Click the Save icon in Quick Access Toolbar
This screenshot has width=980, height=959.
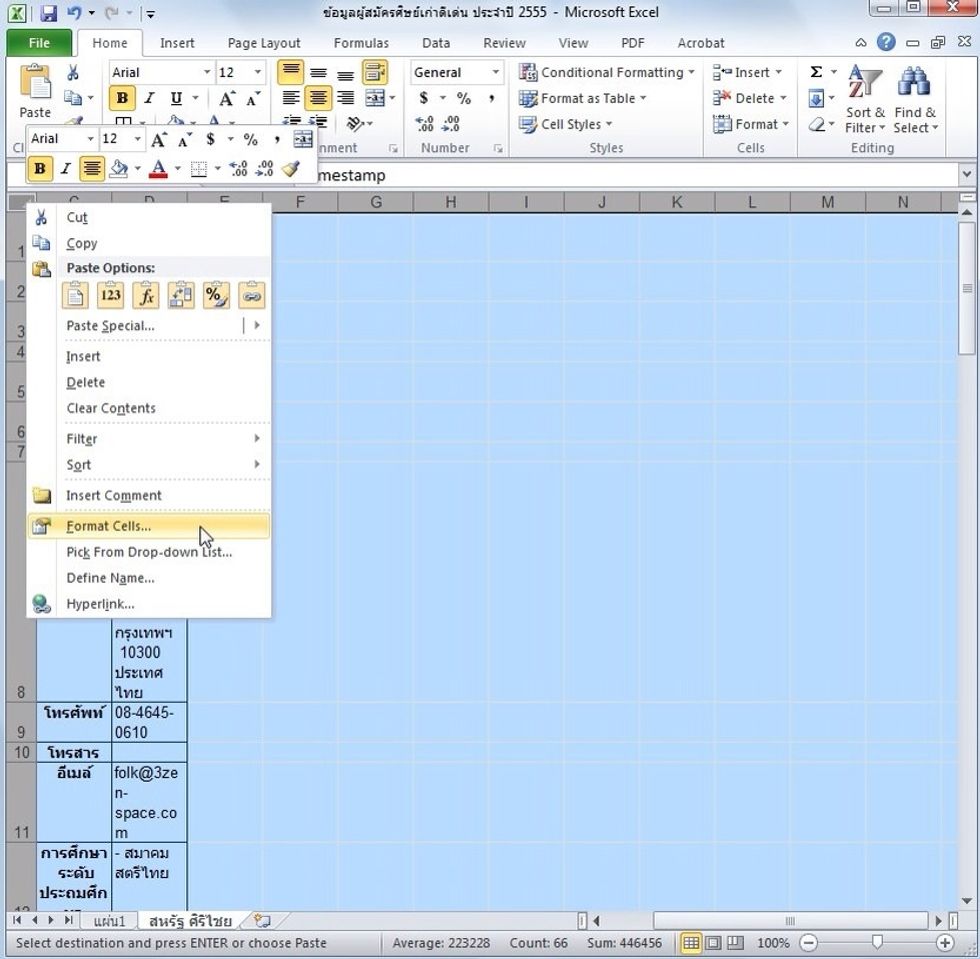(x=48, y=13)
